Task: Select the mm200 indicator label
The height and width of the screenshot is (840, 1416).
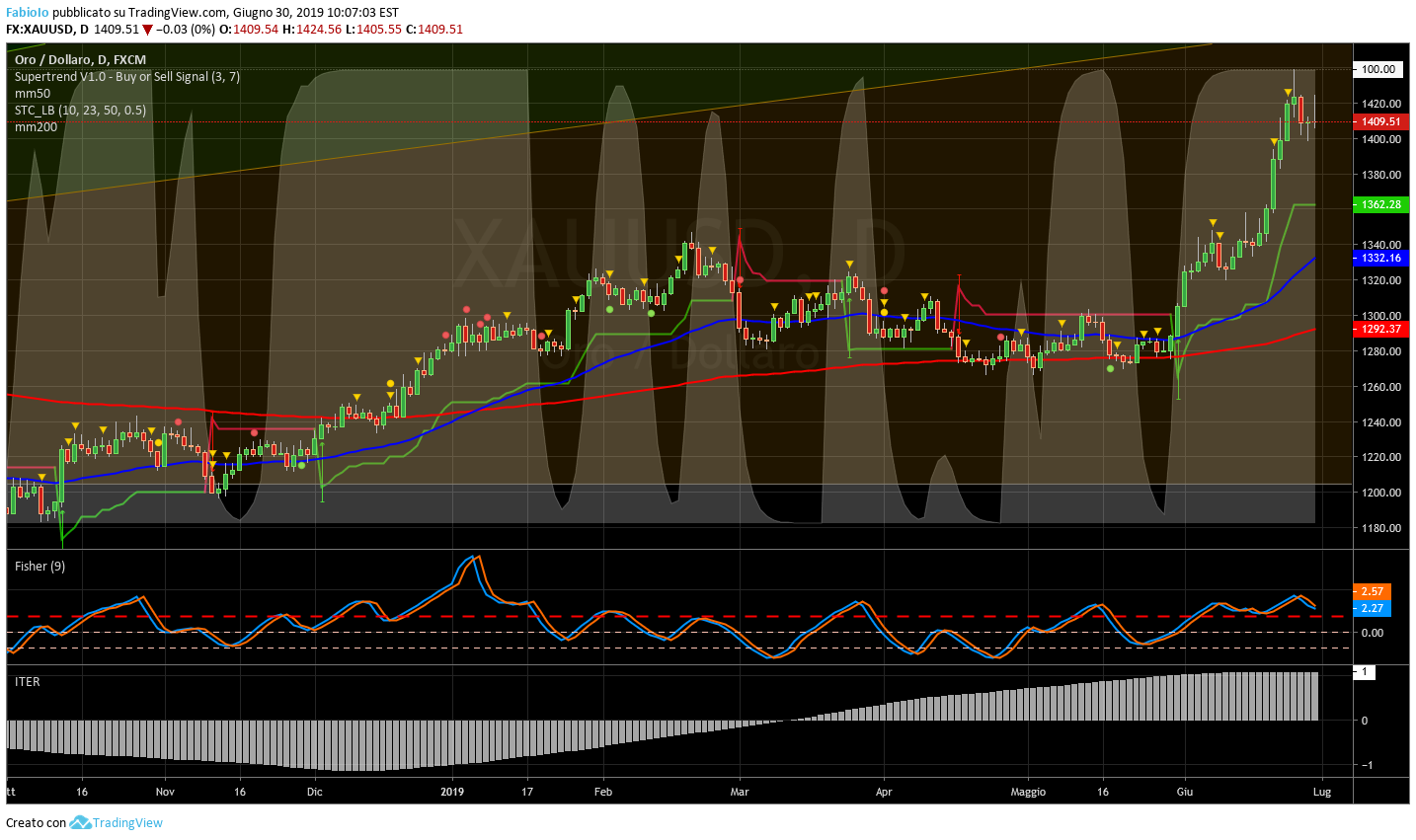Action: [36, 127]
